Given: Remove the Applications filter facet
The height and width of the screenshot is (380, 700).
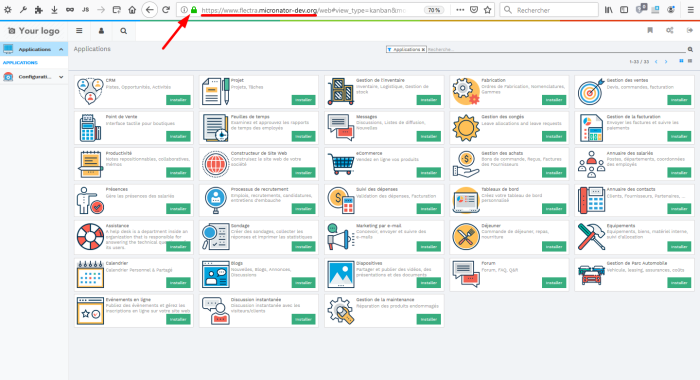Looking at the screenshot, I should point(423,50).
